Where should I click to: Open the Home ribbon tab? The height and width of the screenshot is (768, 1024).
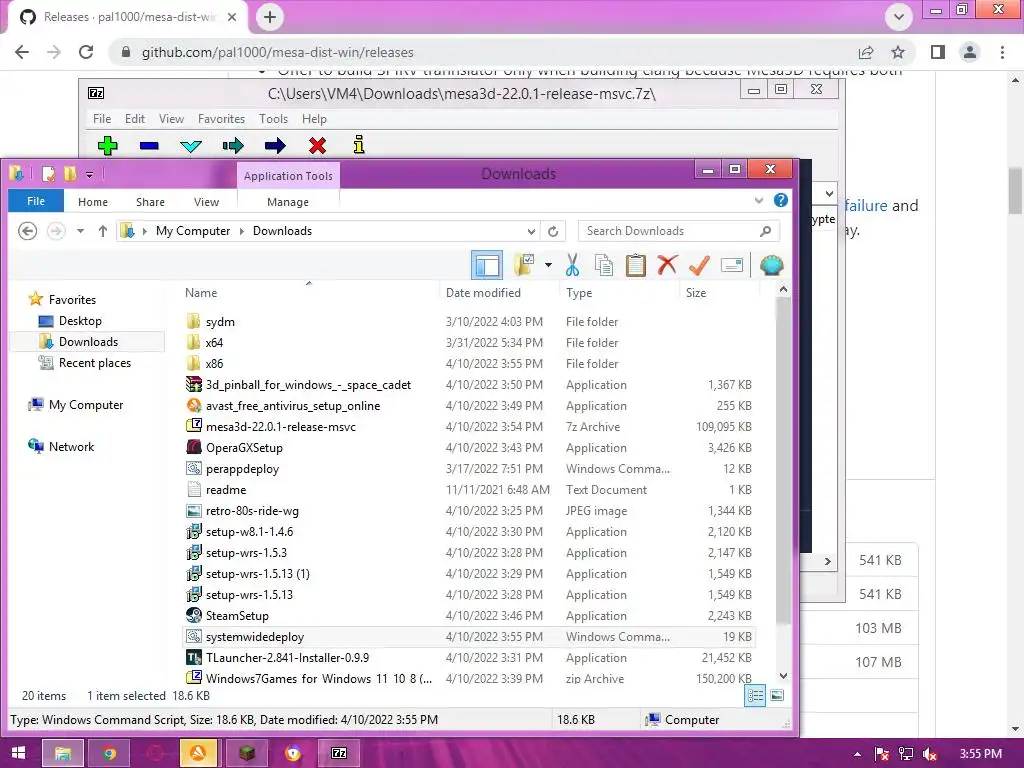pyautogui.click(x=93, y=202)
